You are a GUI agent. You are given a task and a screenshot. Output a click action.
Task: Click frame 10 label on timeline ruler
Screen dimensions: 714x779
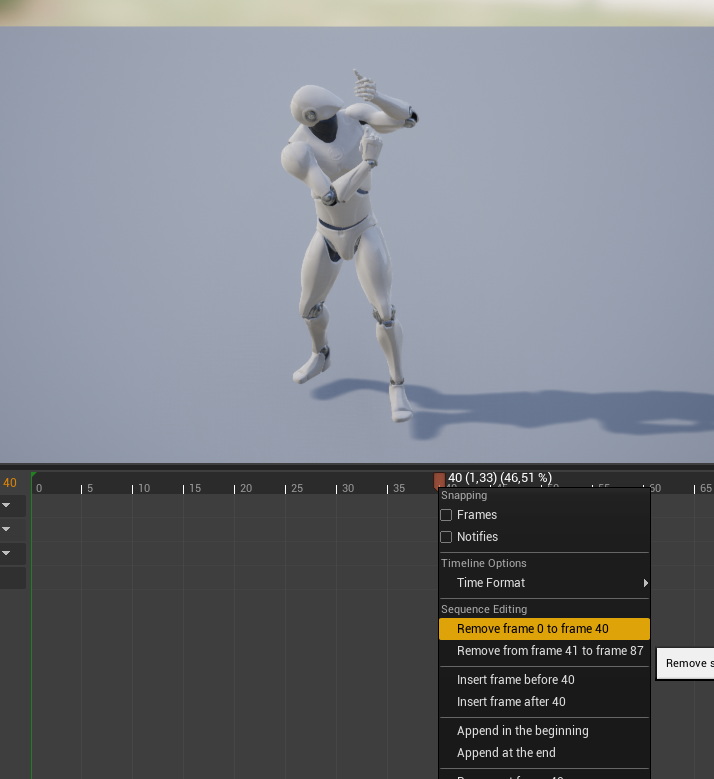(144, 488)
